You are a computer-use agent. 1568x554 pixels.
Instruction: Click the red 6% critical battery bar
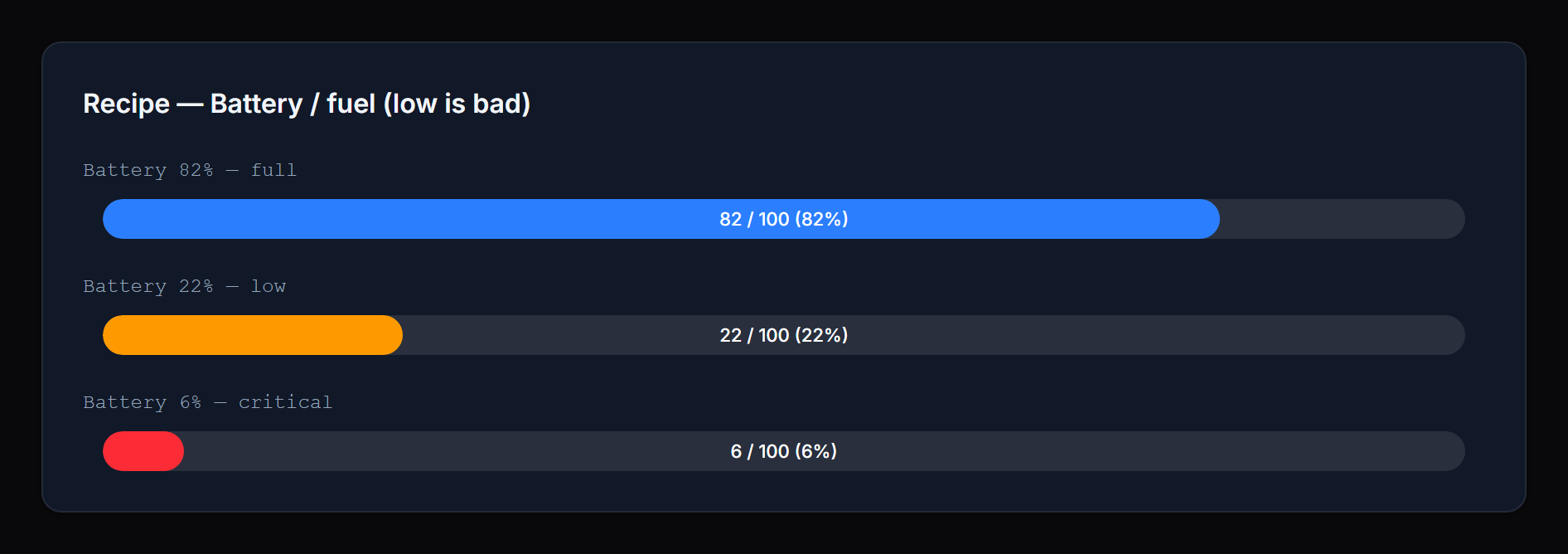pos(143,451)
